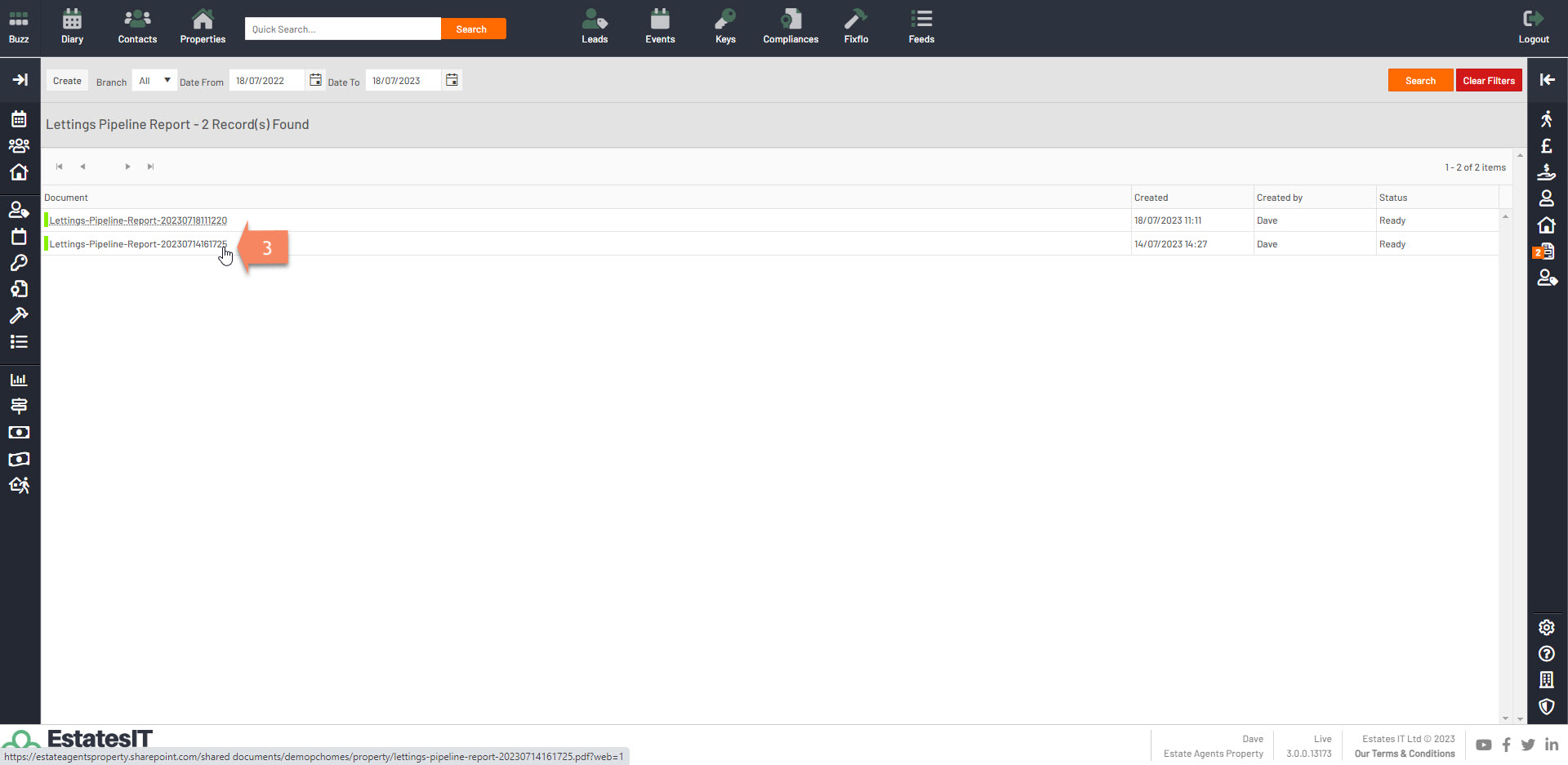Click the Quick Search input field
This screenshot has width=1568, height=765.
point(342,29)
